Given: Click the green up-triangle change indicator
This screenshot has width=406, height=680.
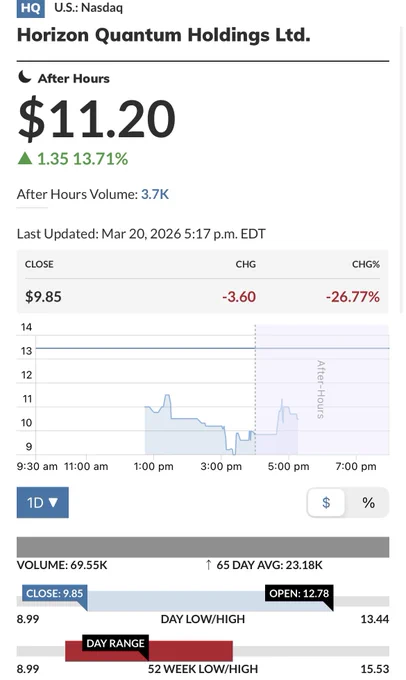Looking at the screenshot, I should coord(25,158).
